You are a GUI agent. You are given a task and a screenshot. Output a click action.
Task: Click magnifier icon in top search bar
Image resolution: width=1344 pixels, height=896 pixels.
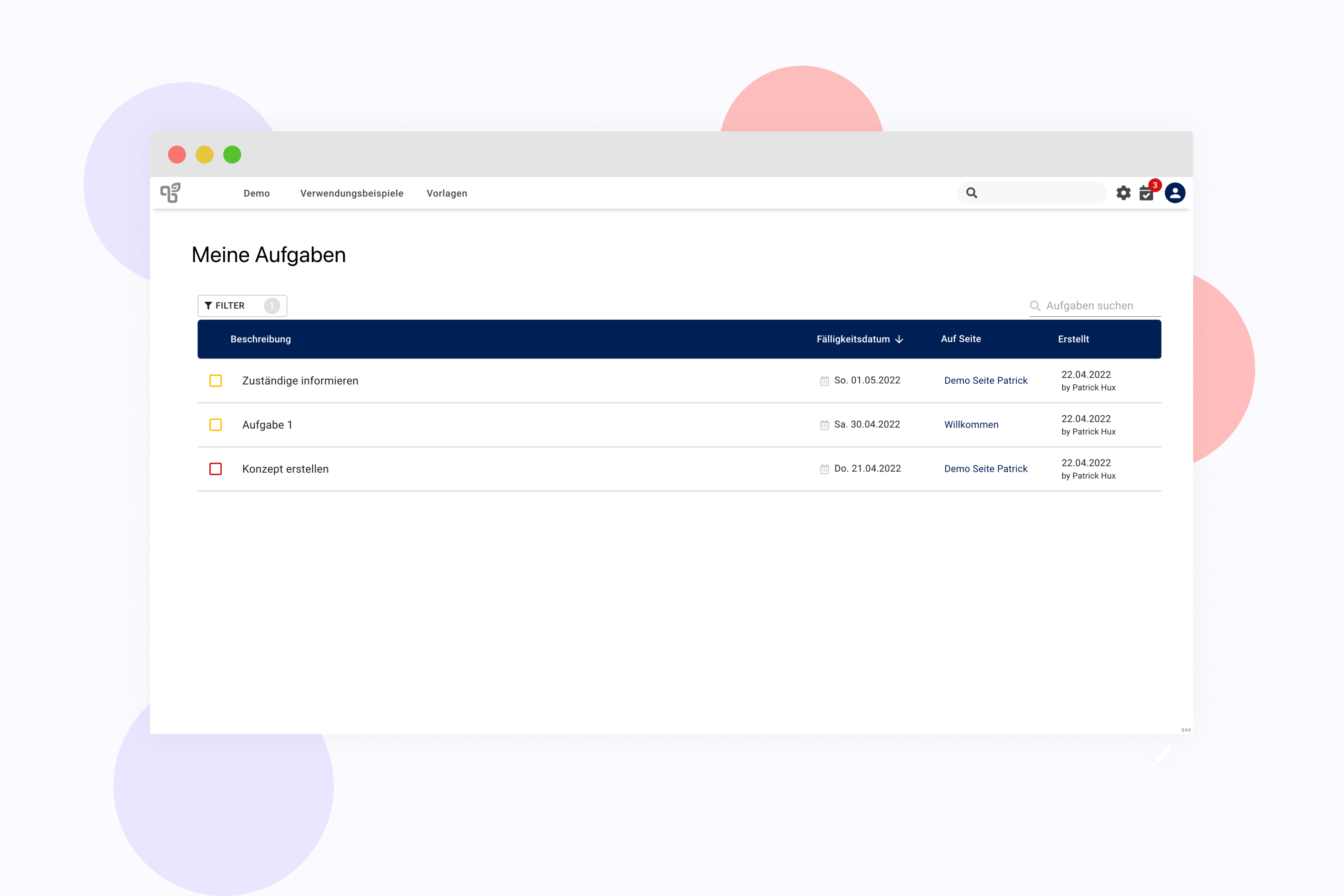tap(971, 193)
